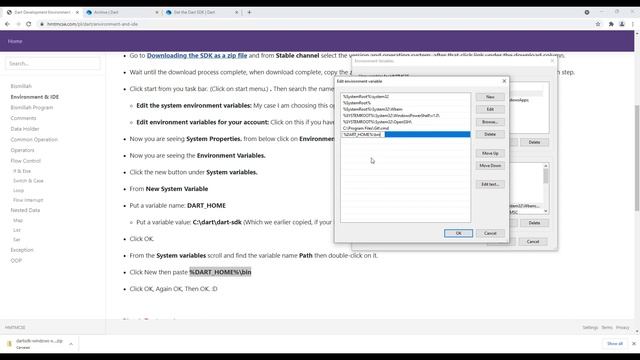The image size is (640, 360).
Task: Click the highlighted %DART_HOME%\bin text in article
Action: 220,272
